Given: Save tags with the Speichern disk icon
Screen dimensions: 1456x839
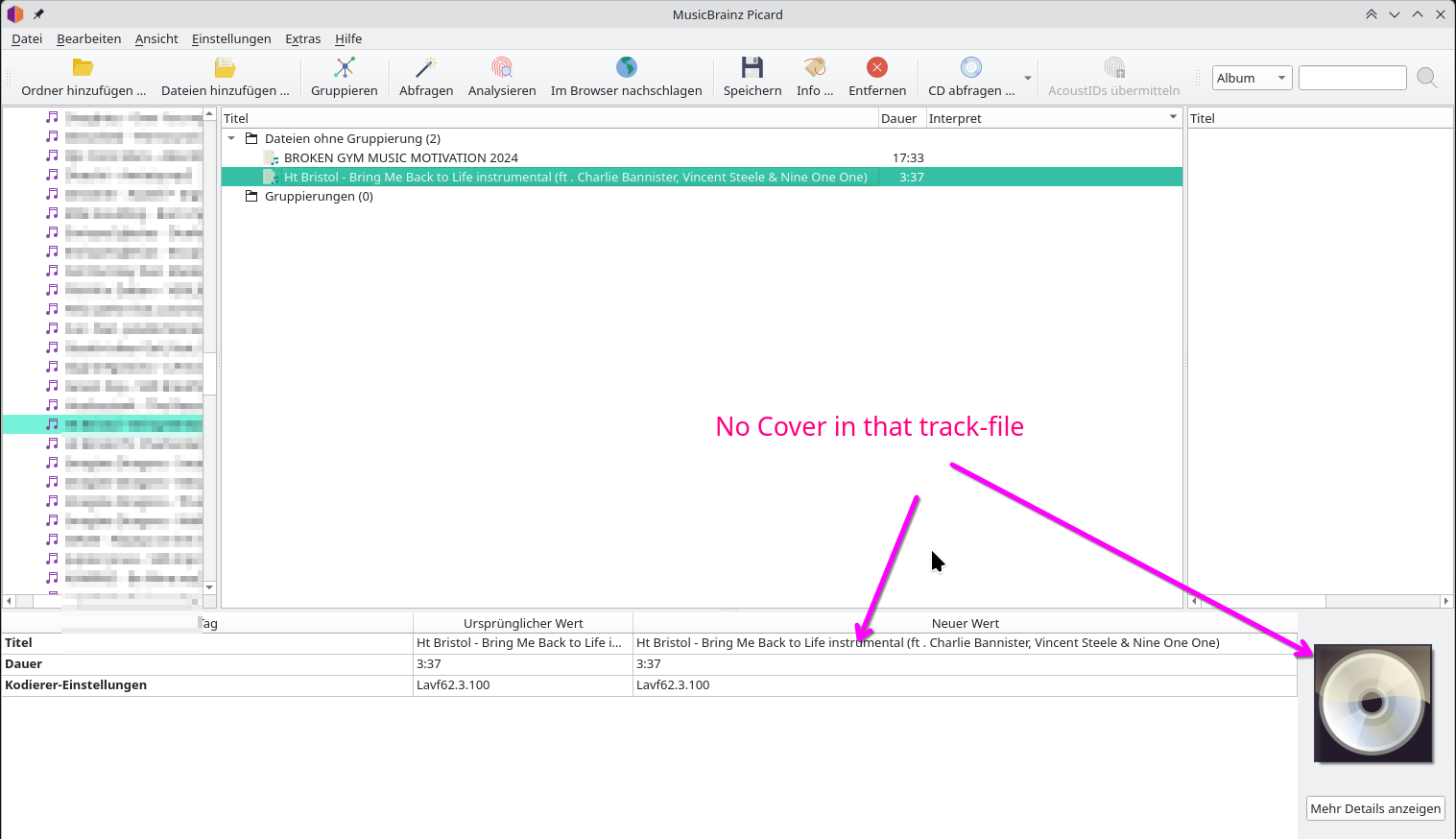Looking at the screenshot, I should [x=752, y=68].
